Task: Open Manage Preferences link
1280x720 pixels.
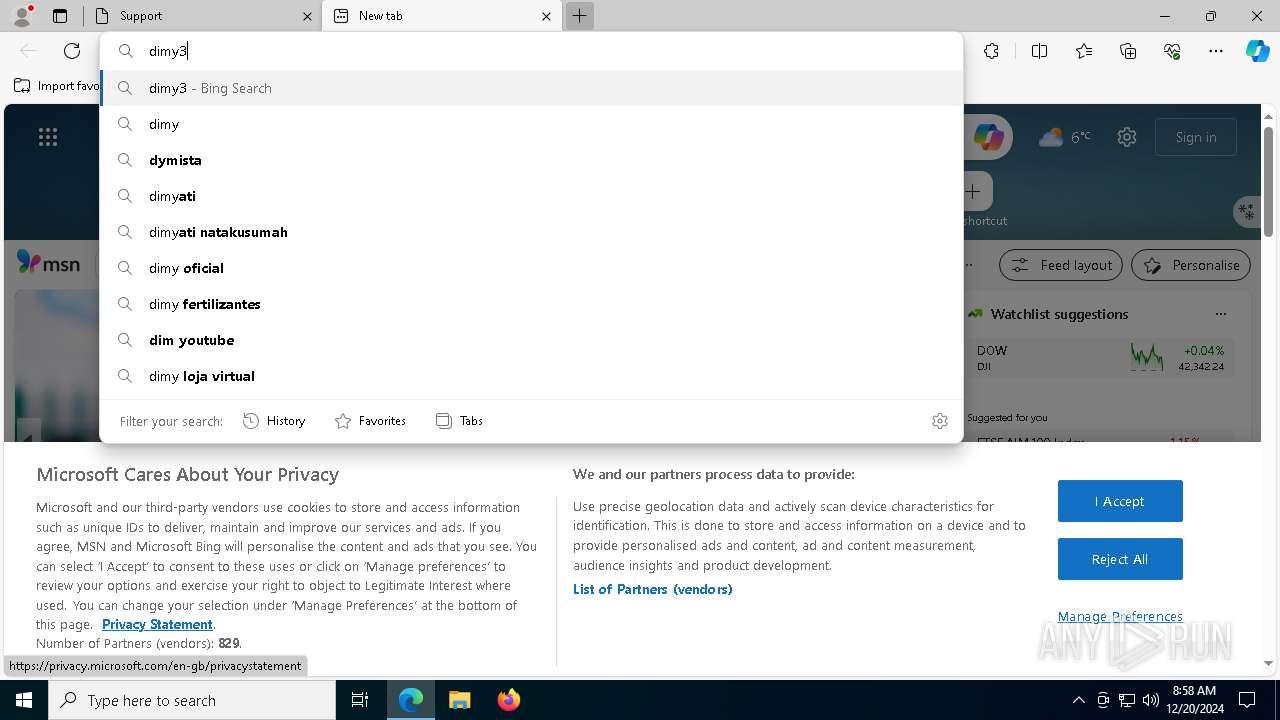Action: click(1120, 616)
